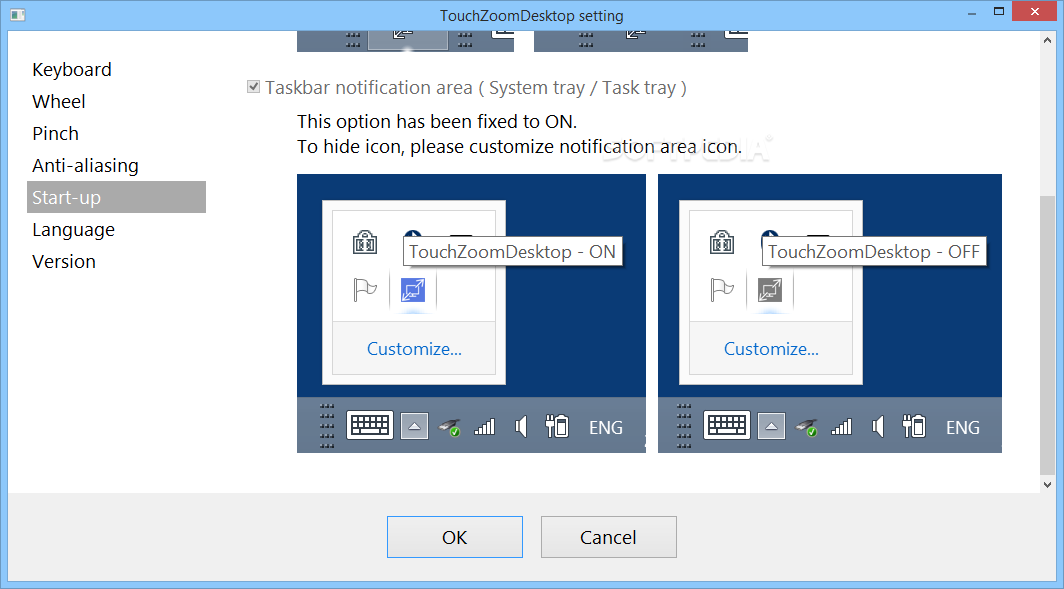Click flag icon in OFF preview tray
The height and width of the screenshot is (589, 1064).
tap(722, 290)
